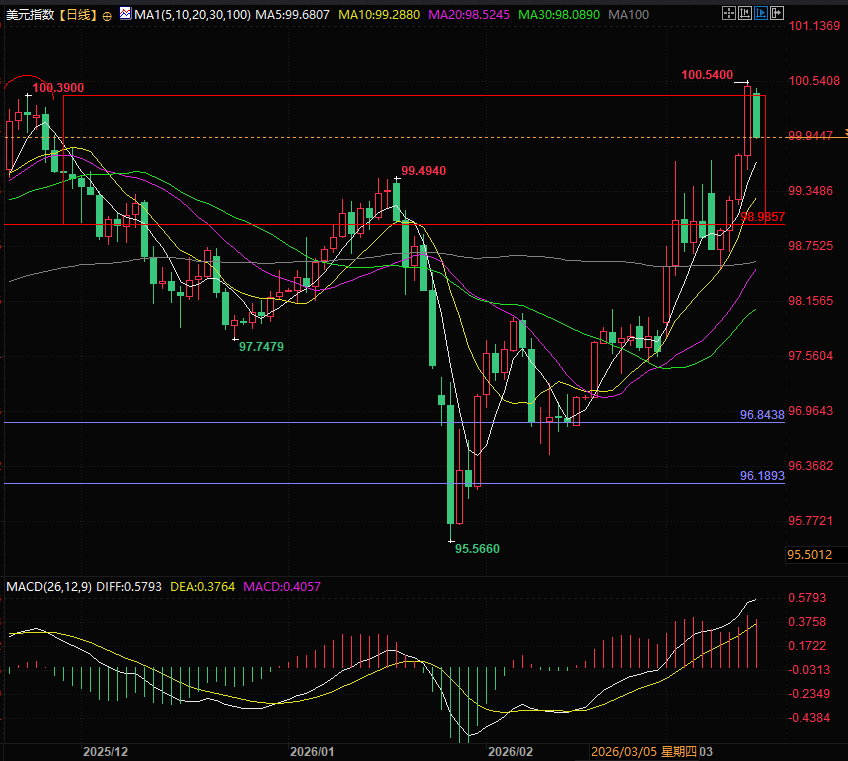Click the 99.3486 axis value

[811, 191]
